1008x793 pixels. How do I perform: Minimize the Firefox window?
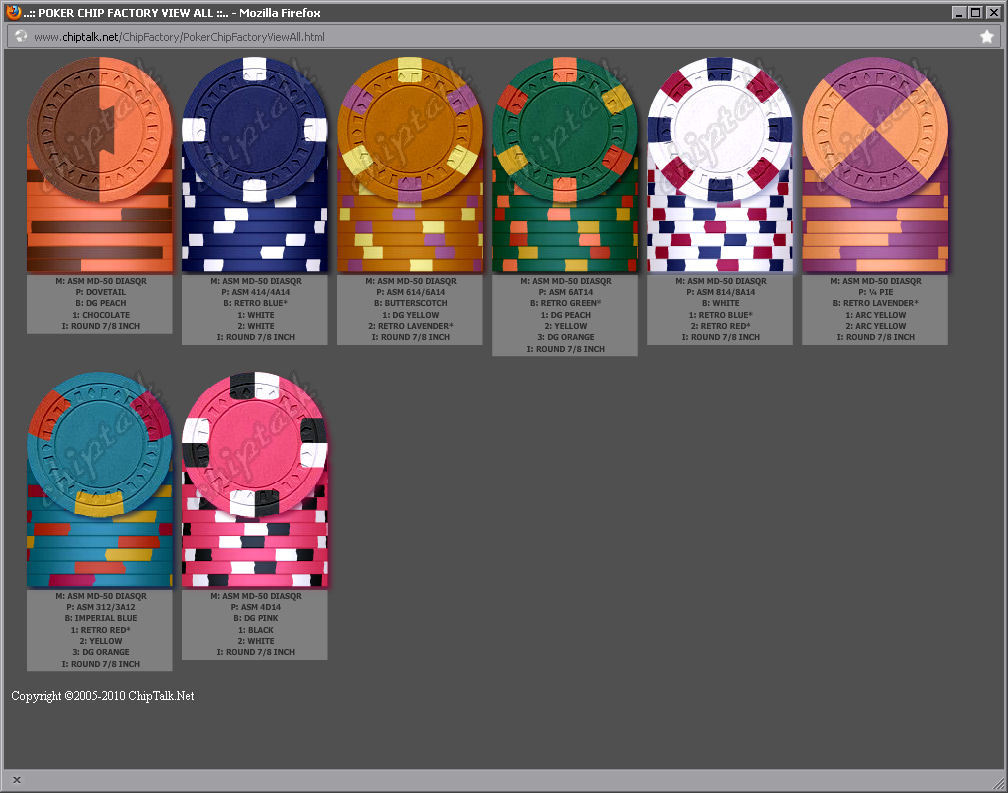[x=959, y=12]
